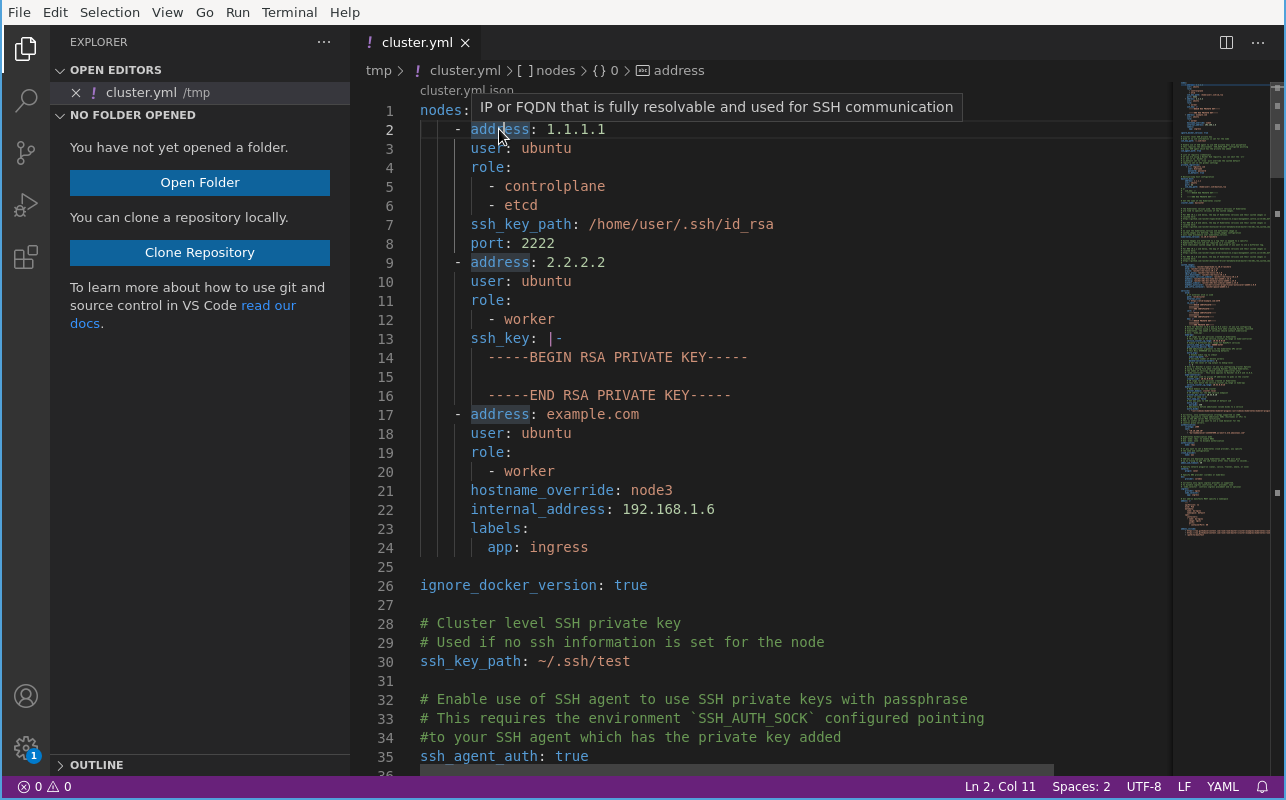Click the address breadcrumb segment
The width and height of the screenshot is (1286, 800).
coord(670,71)
